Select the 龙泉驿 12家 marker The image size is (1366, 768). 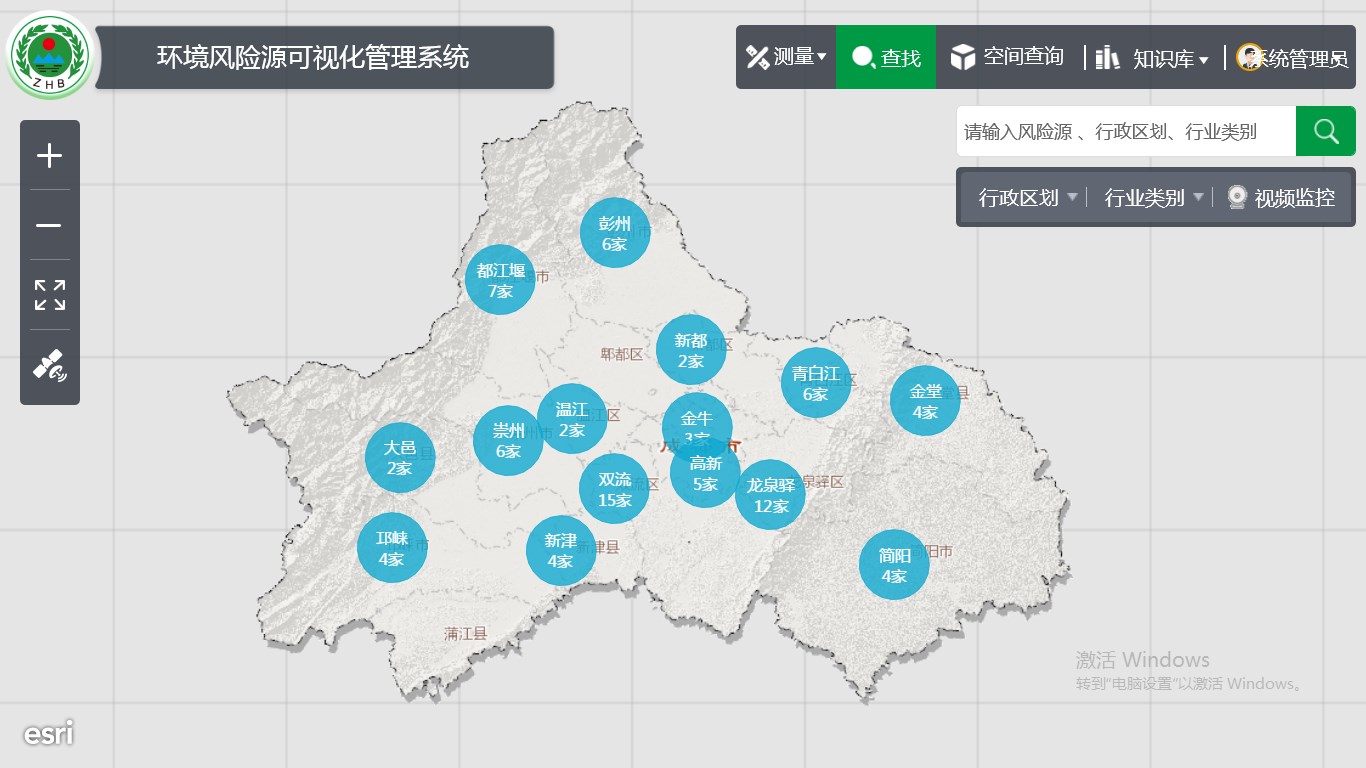[770, 495]
